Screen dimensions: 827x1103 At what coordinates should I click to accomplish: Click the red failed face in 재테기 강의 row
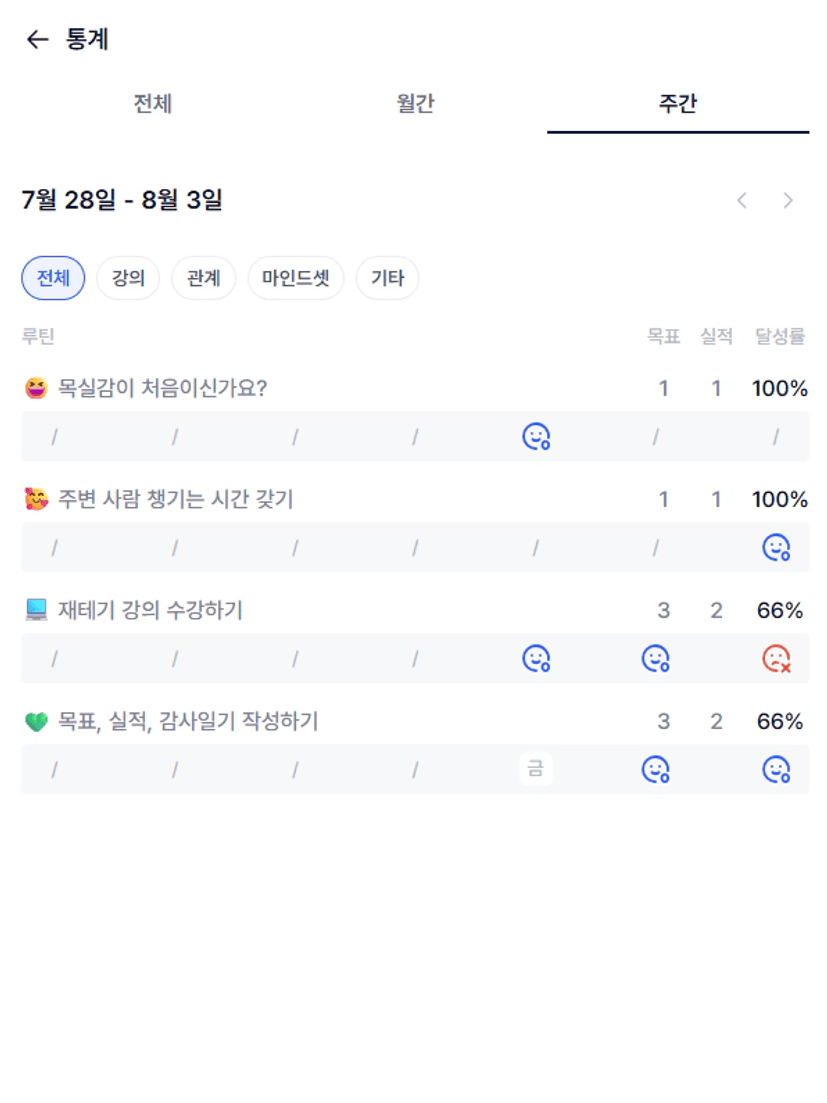[776, 658]
